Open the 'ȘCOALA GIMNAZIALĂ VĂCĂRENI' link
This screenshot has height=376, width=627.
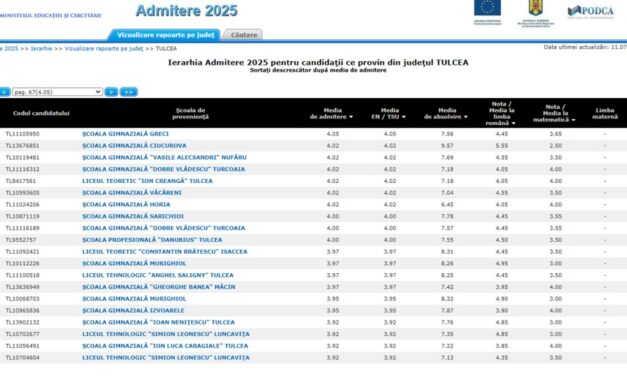[132, 192]
